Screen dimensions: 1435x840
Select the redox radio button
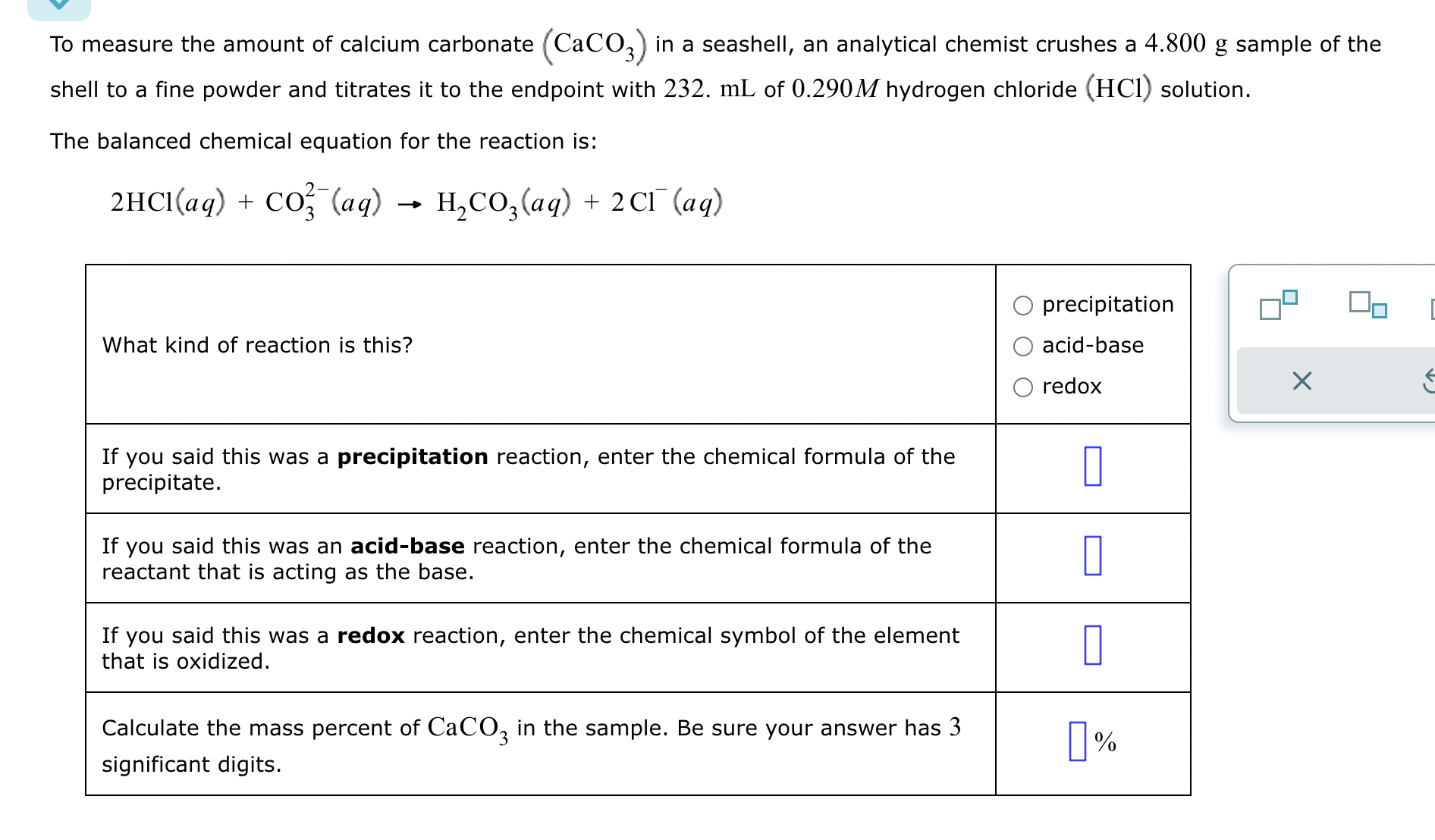[1023, 387]
